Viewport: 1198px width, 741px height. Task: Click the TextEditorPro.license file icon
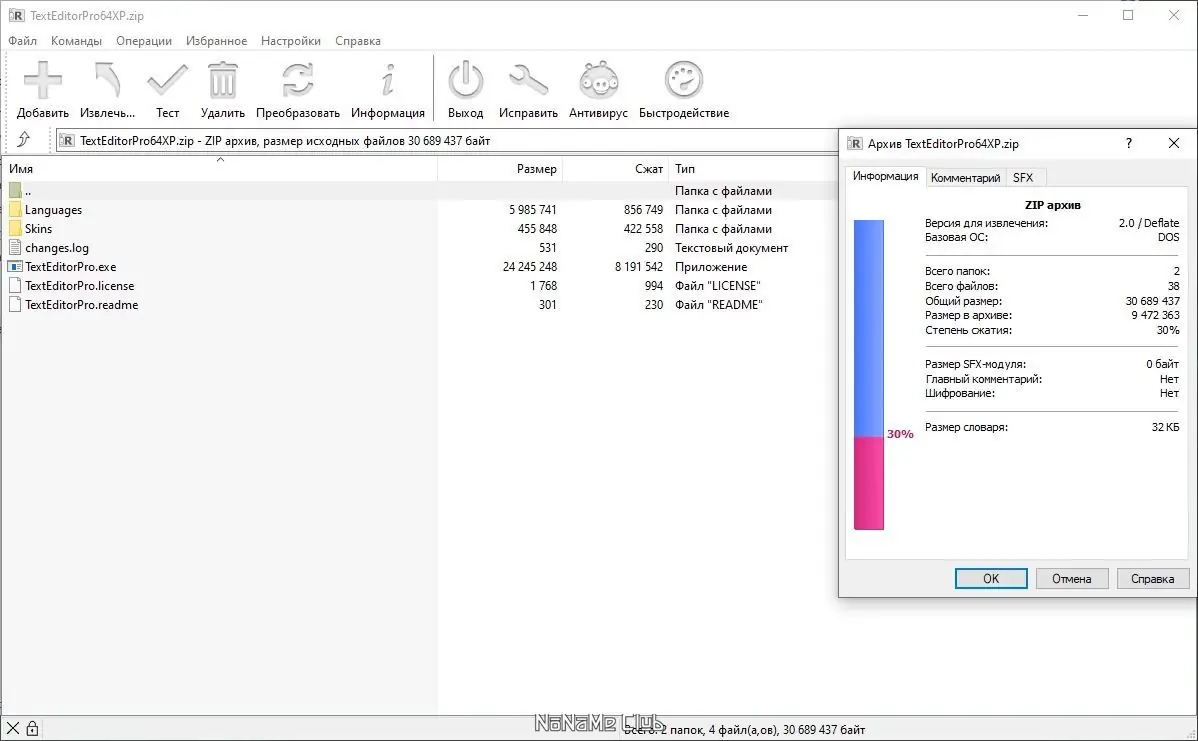(15, 286)
